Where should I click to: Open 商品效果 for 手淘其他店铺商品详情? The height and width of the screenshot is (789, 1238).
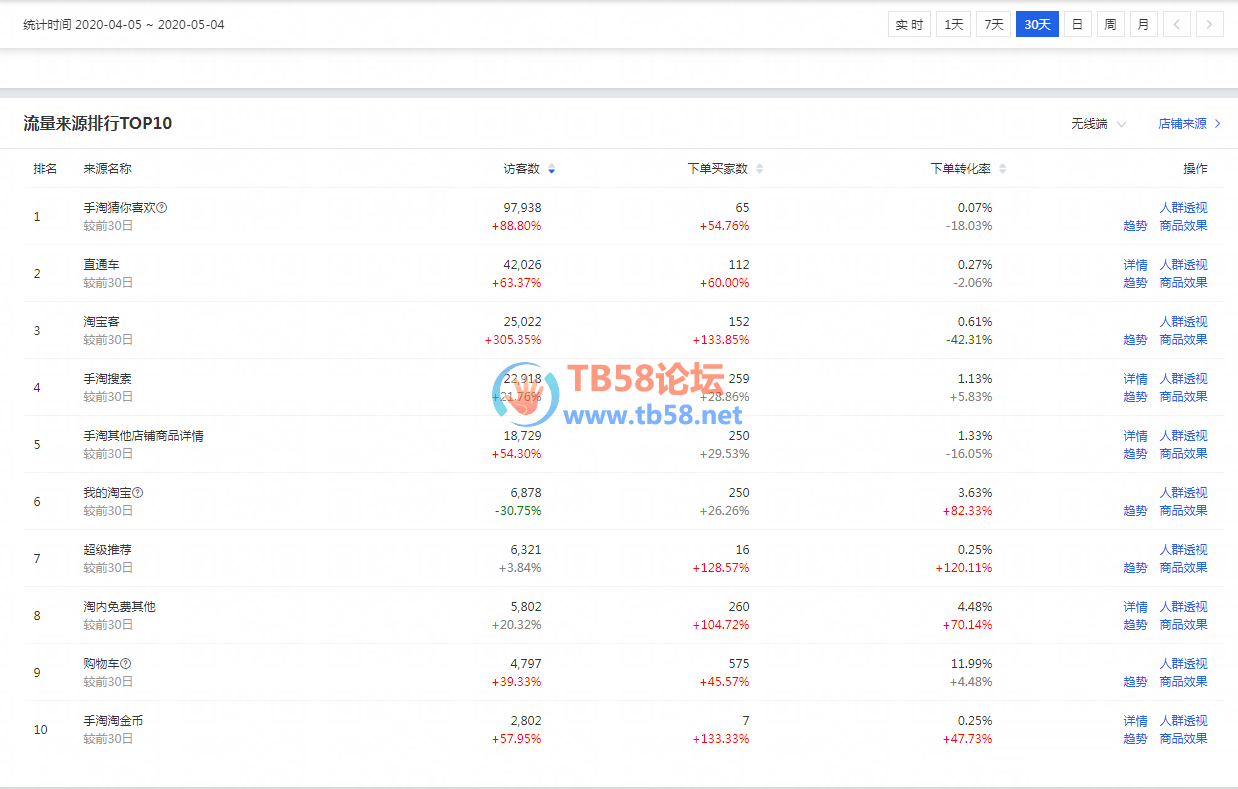(1183, 454)
